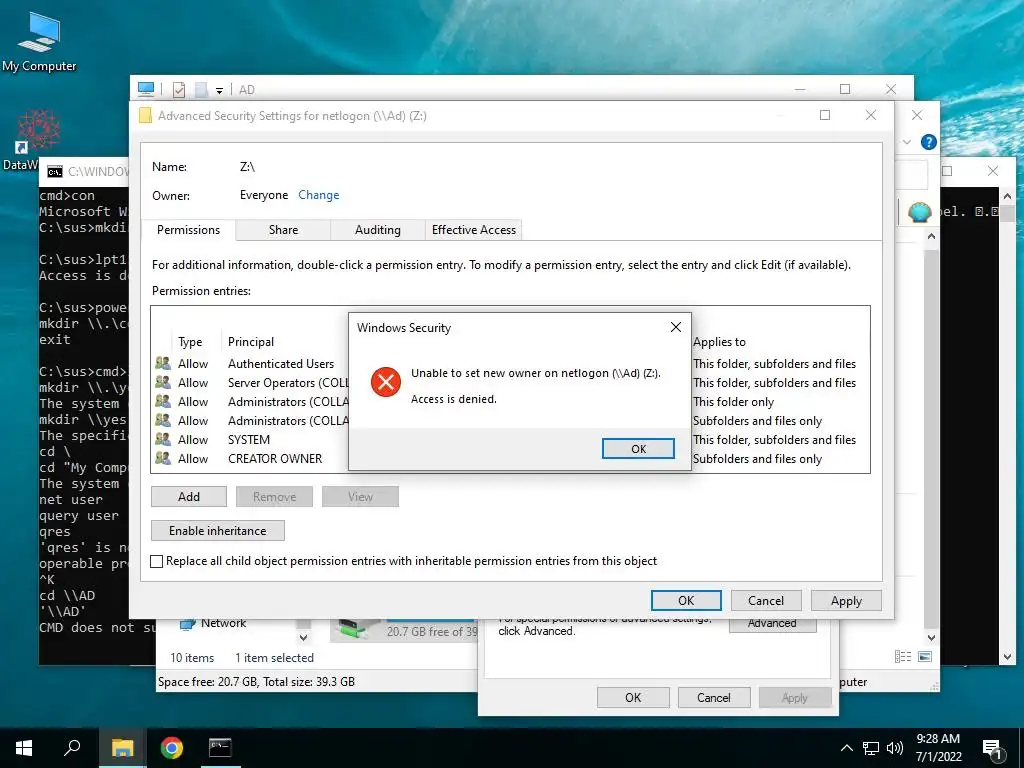Screen dimensions: 1024x768
Task: Click the blue help icon in the Explorer window
Action: pyautogui.click(x=928, y=142)
